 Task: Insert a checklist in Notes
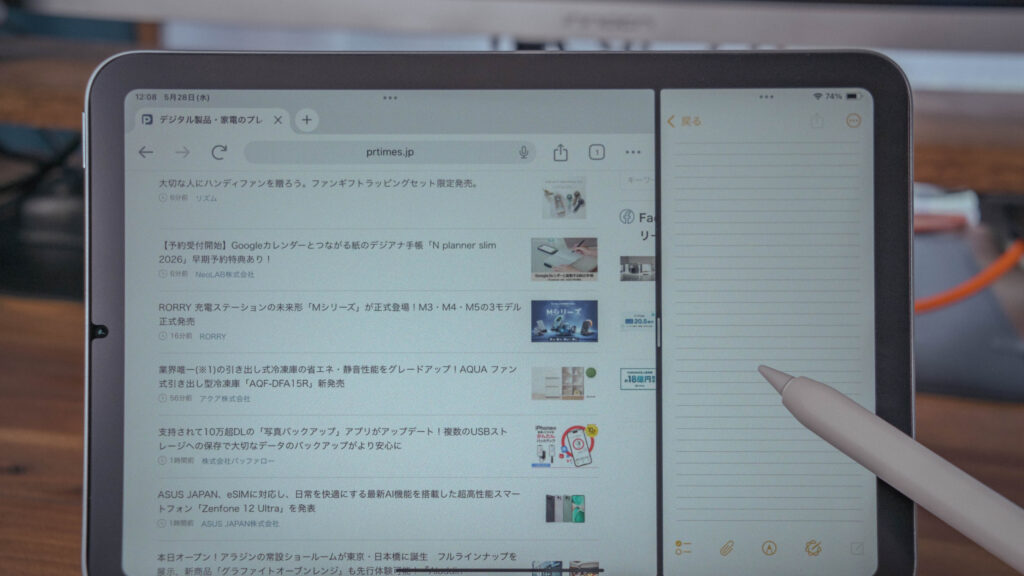(x=684, y=547)
